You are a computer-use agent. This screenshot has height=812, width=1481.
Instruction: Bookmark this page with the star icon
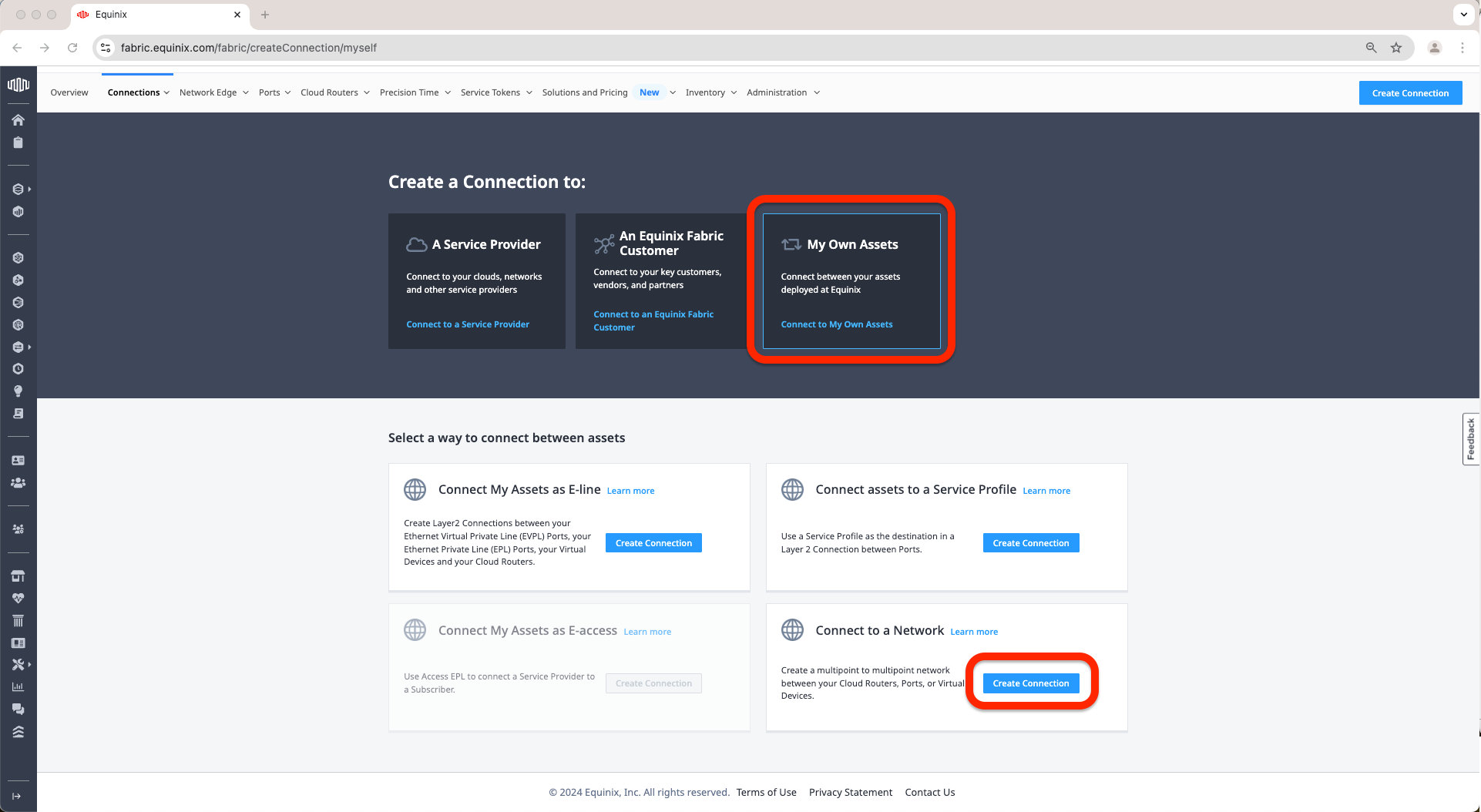[1396, 48]
